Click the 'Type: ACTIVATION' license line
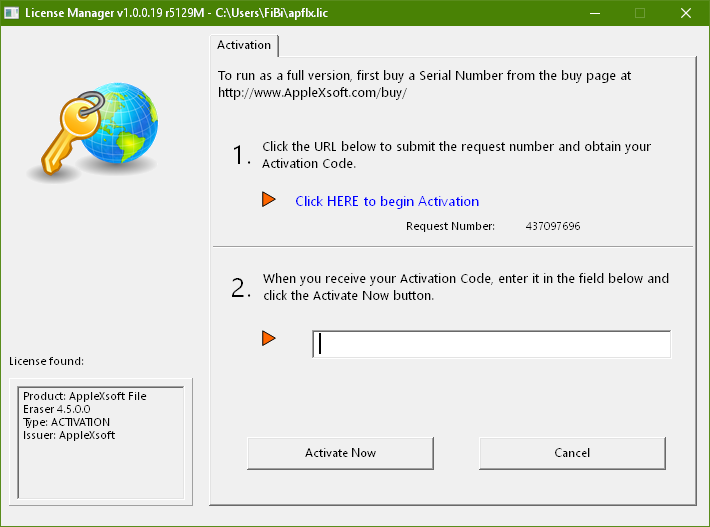Viewport: 710px width, 527px height. 67,422
